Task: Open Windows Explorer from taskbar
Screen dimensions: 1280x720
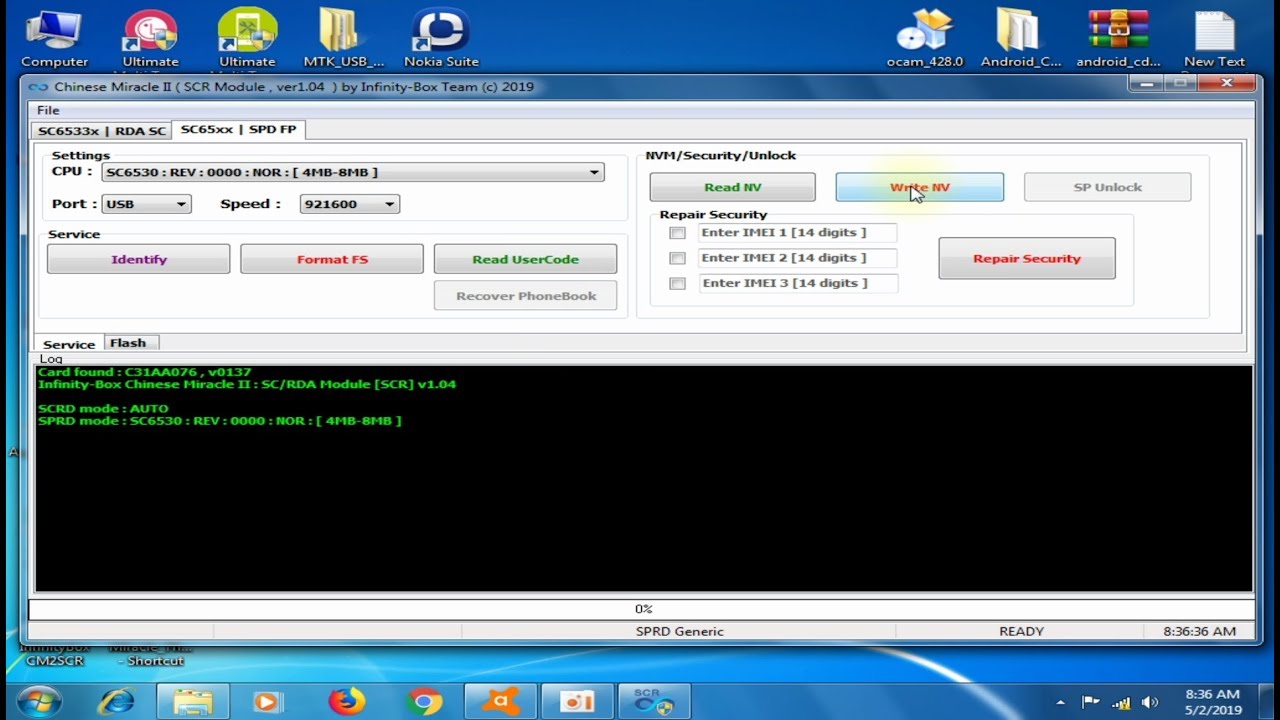Action: point(193,702)
